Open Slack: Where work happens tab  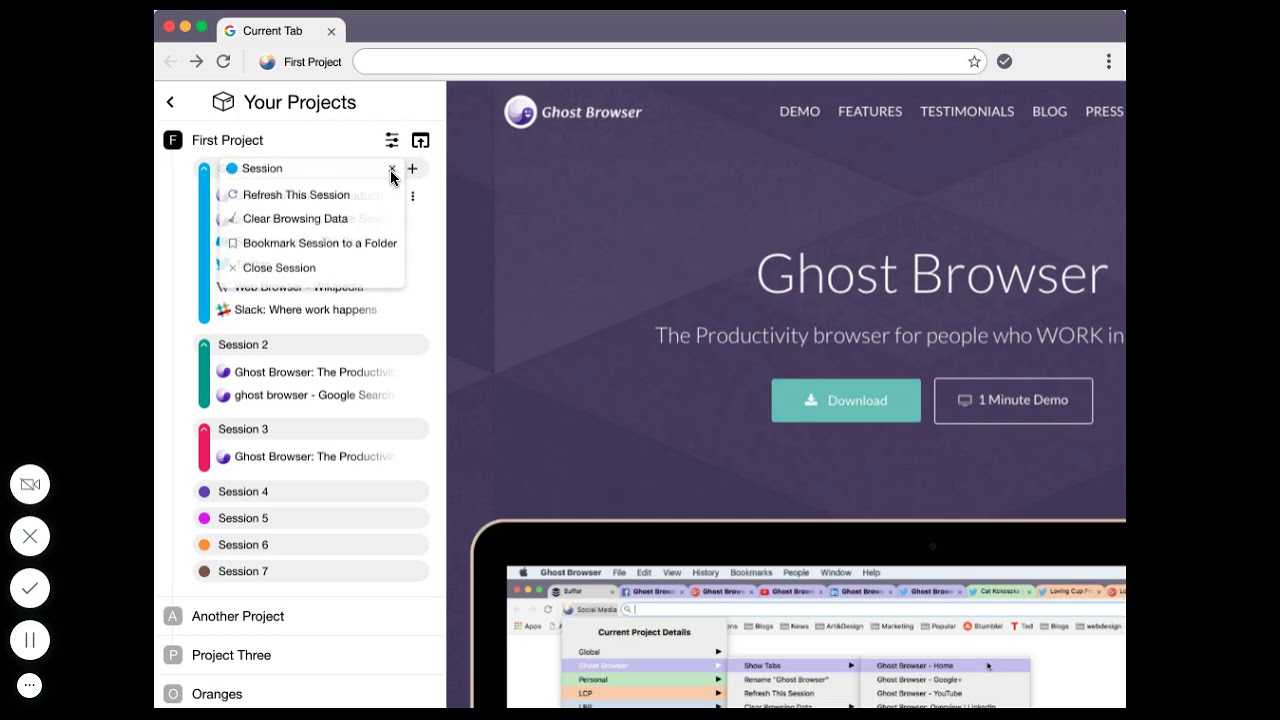point(305,310)
